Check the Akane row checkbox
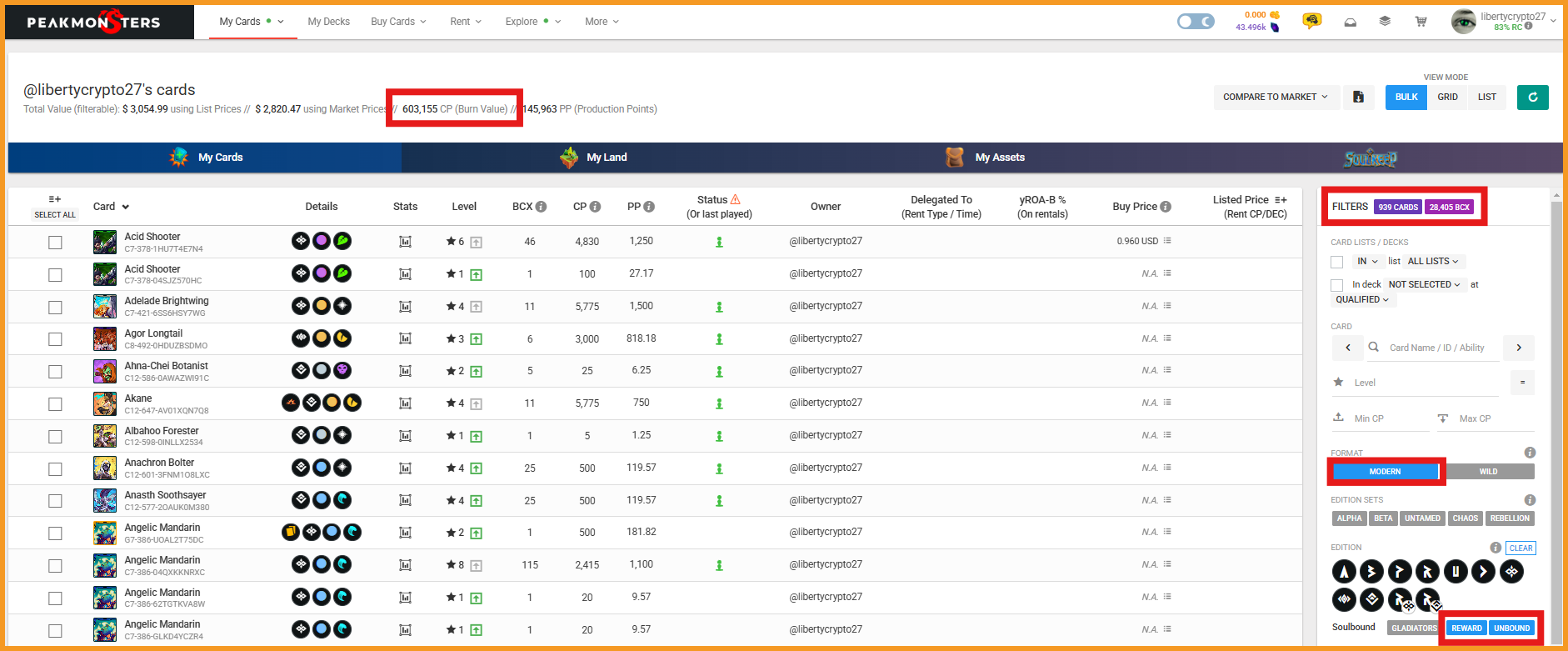The width and height of the screenshot is (1568, 651). click(x=55, y=404)
